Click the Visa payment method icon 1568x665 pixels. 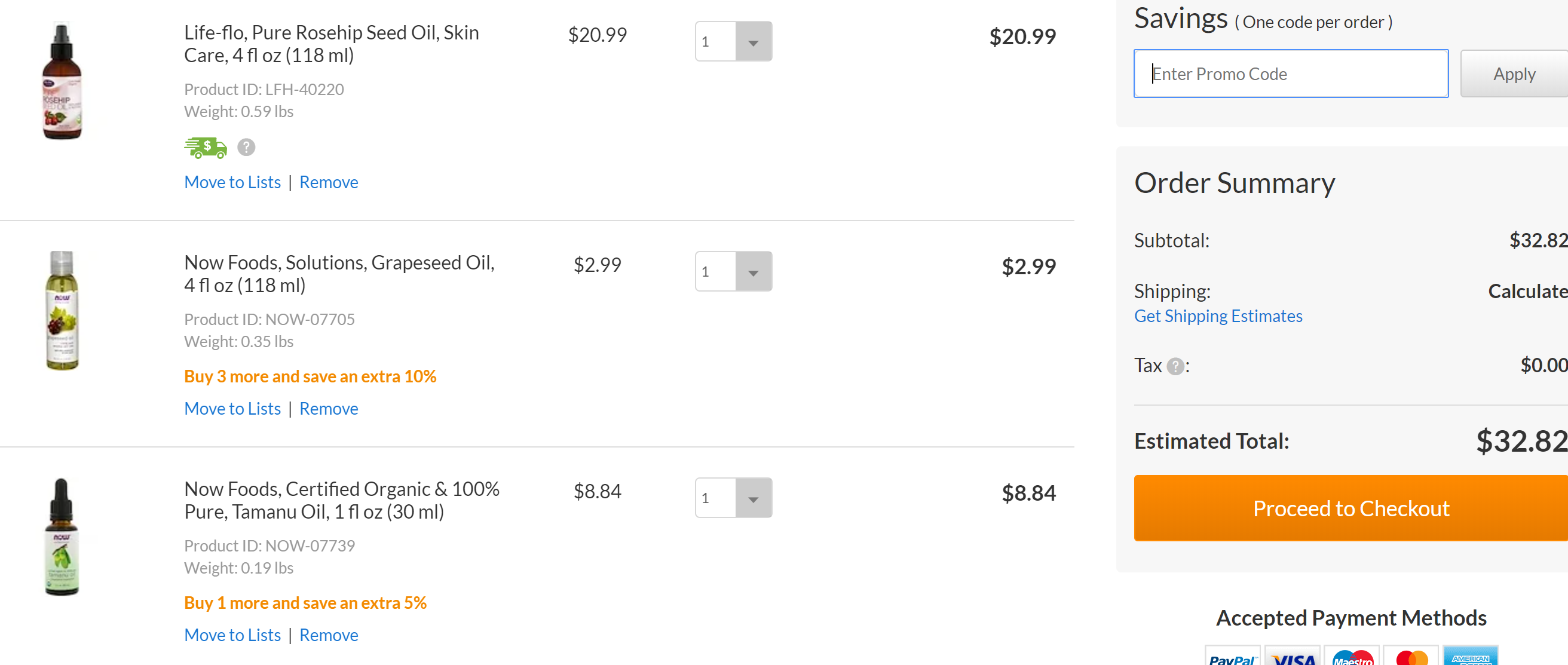(x=1293, y=657)
